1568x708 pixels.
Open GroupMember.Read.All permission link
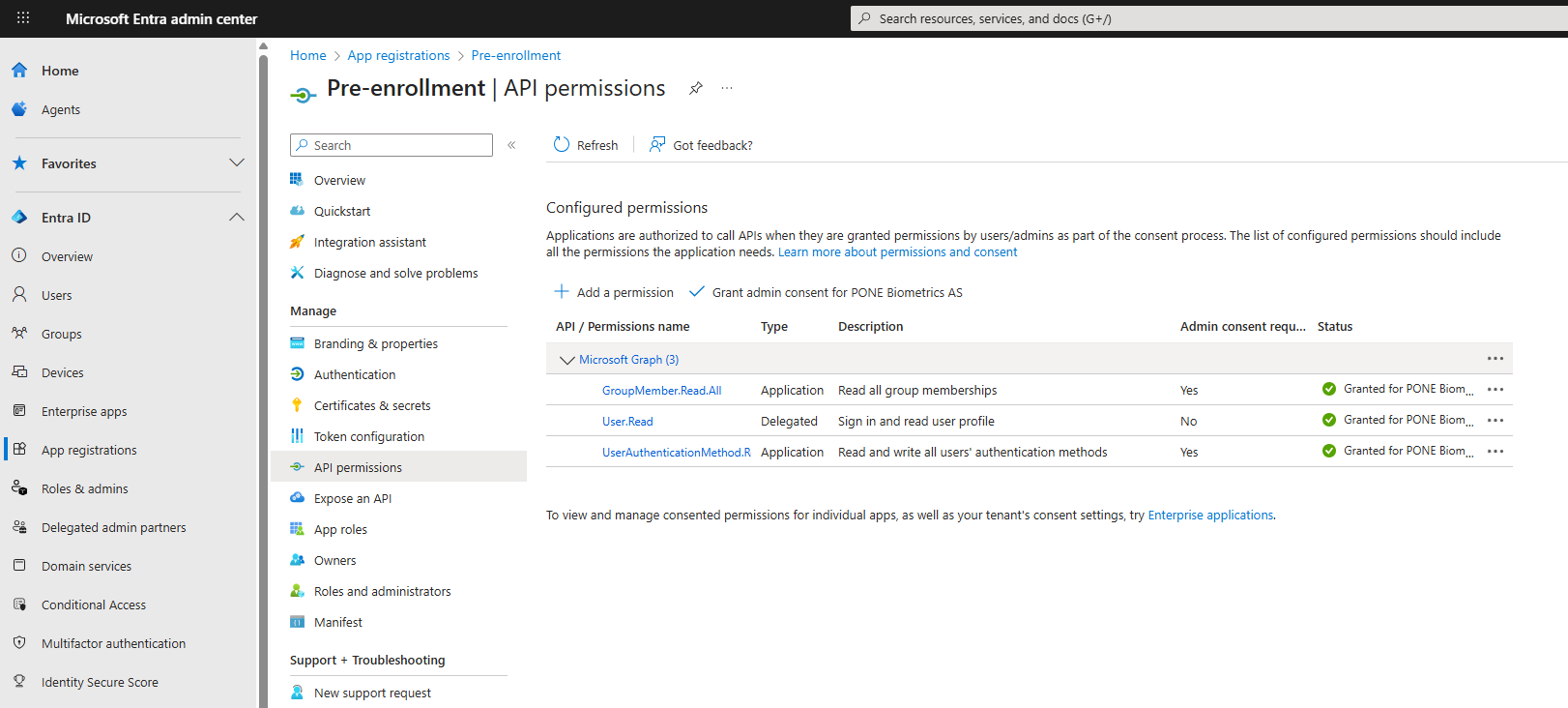(661, 390)
